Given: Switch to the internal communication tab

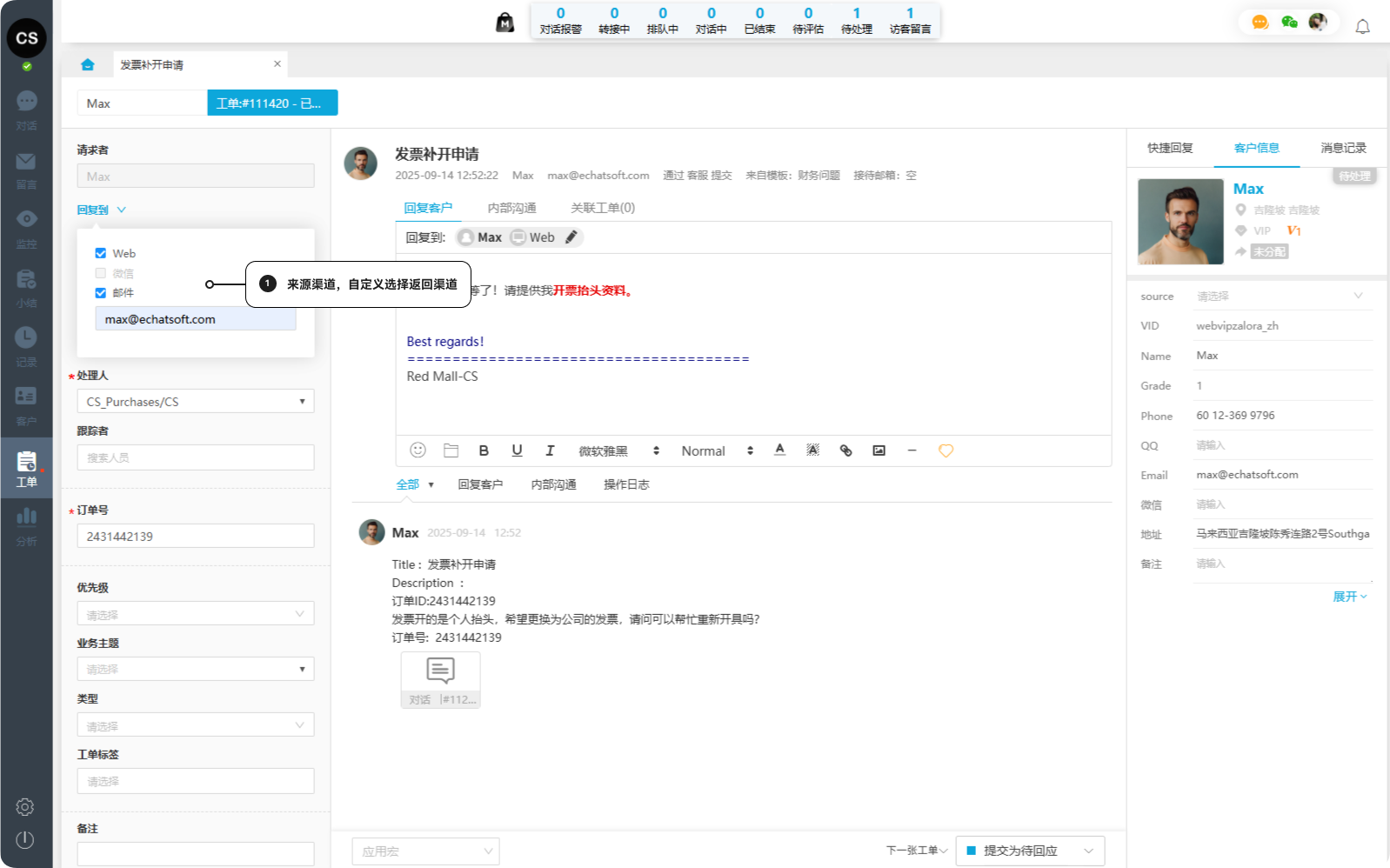Looking at the screenshot, I should tap(511, 208).
